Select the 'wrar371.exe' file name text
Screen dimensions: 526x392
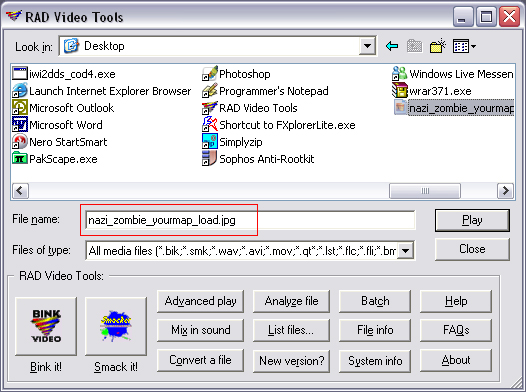(x=440, y=91)
